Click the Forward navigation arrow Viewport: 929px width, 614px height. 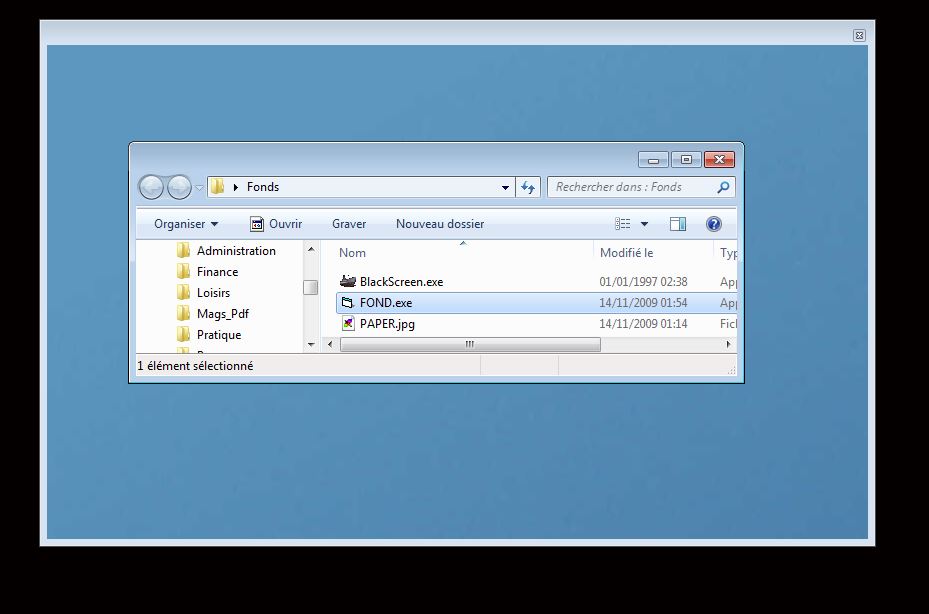tap(179, 187)
